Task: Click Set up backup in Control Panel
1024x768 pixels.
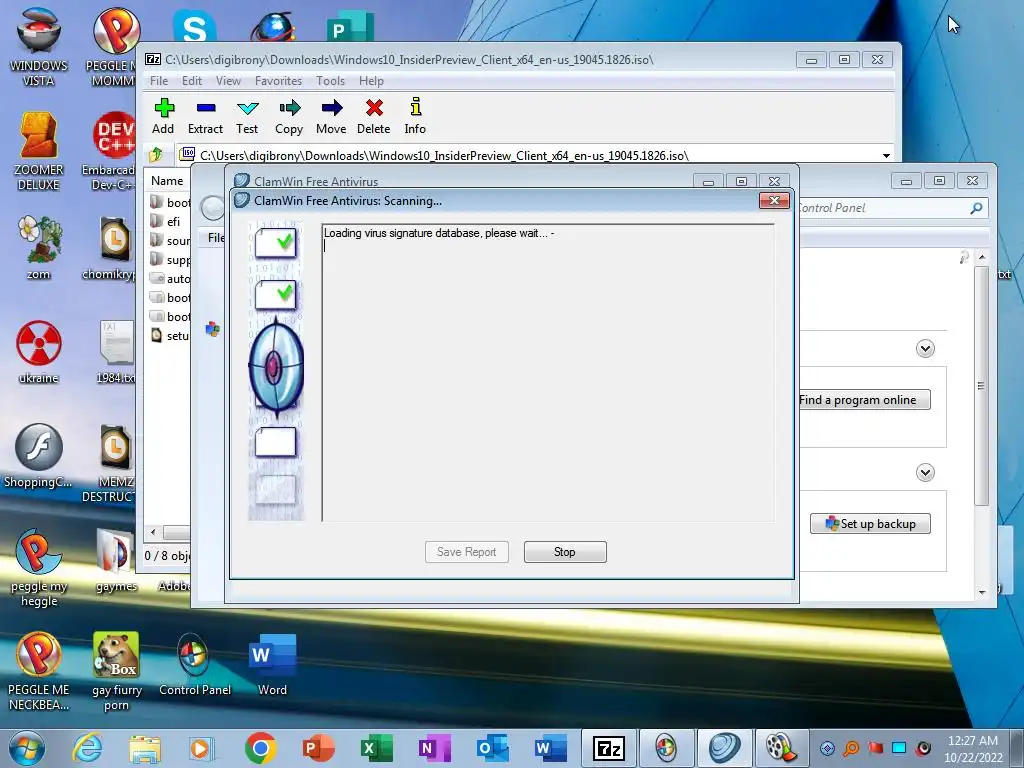Action: pos(871,524)
